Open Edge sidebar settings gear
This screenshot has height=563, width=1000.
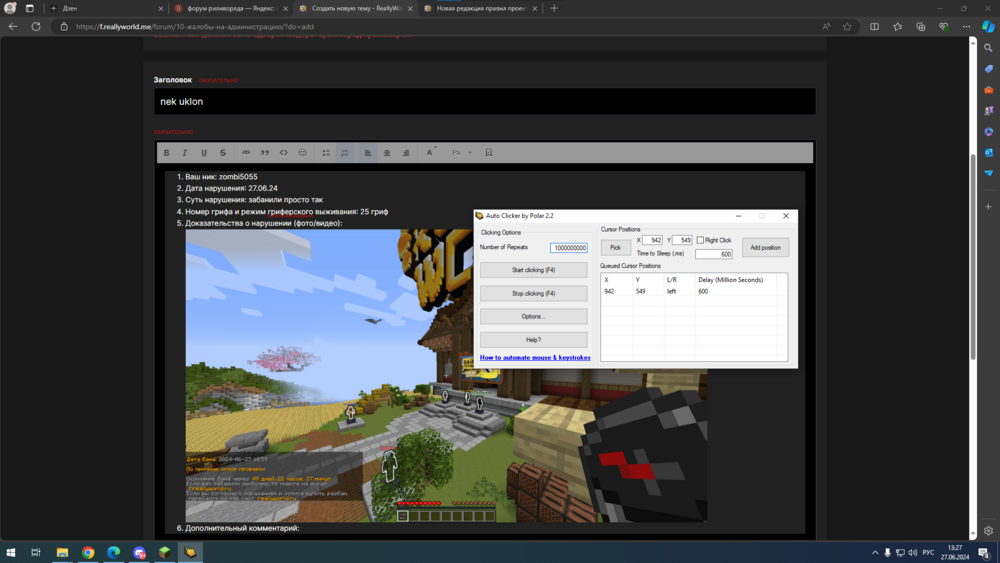click(989, 530)
